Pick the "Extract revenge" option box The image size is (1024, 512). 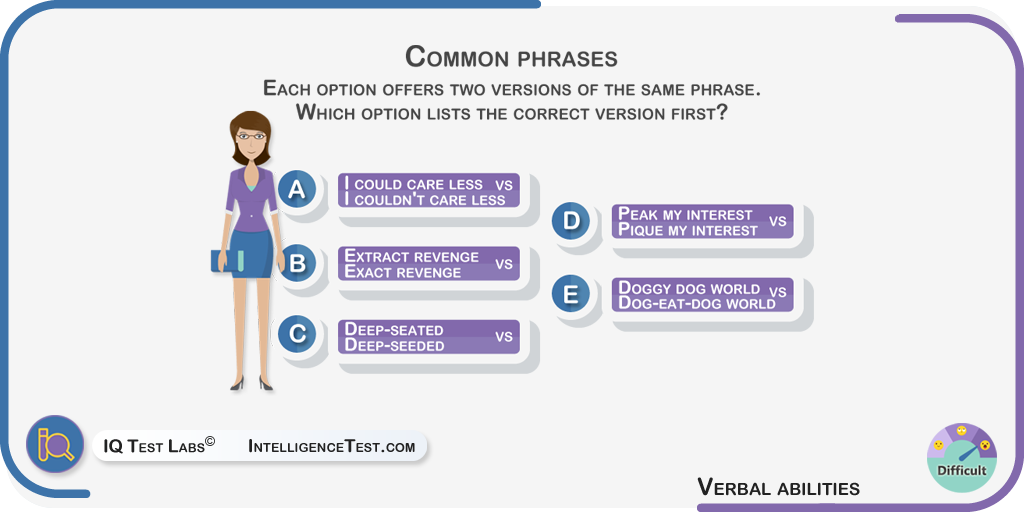coord(428,264)
